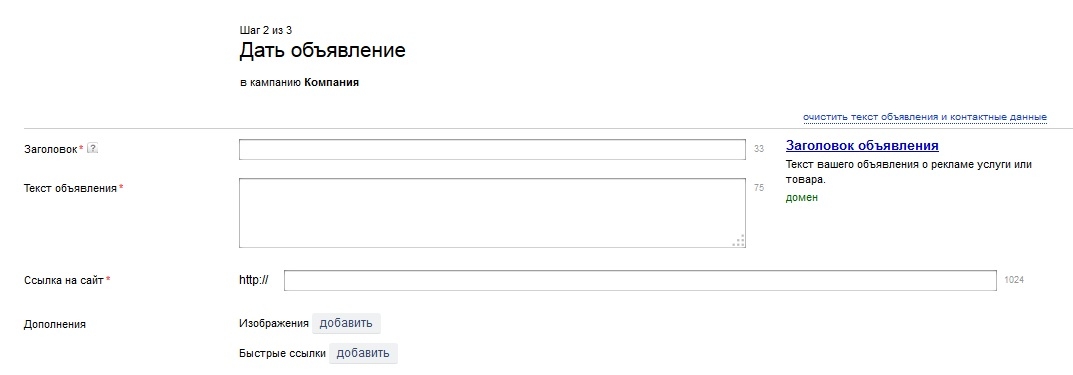Add images via Изображения добавить button
The width and height of the screenshot is (1073, 375).
coord(346,324)
